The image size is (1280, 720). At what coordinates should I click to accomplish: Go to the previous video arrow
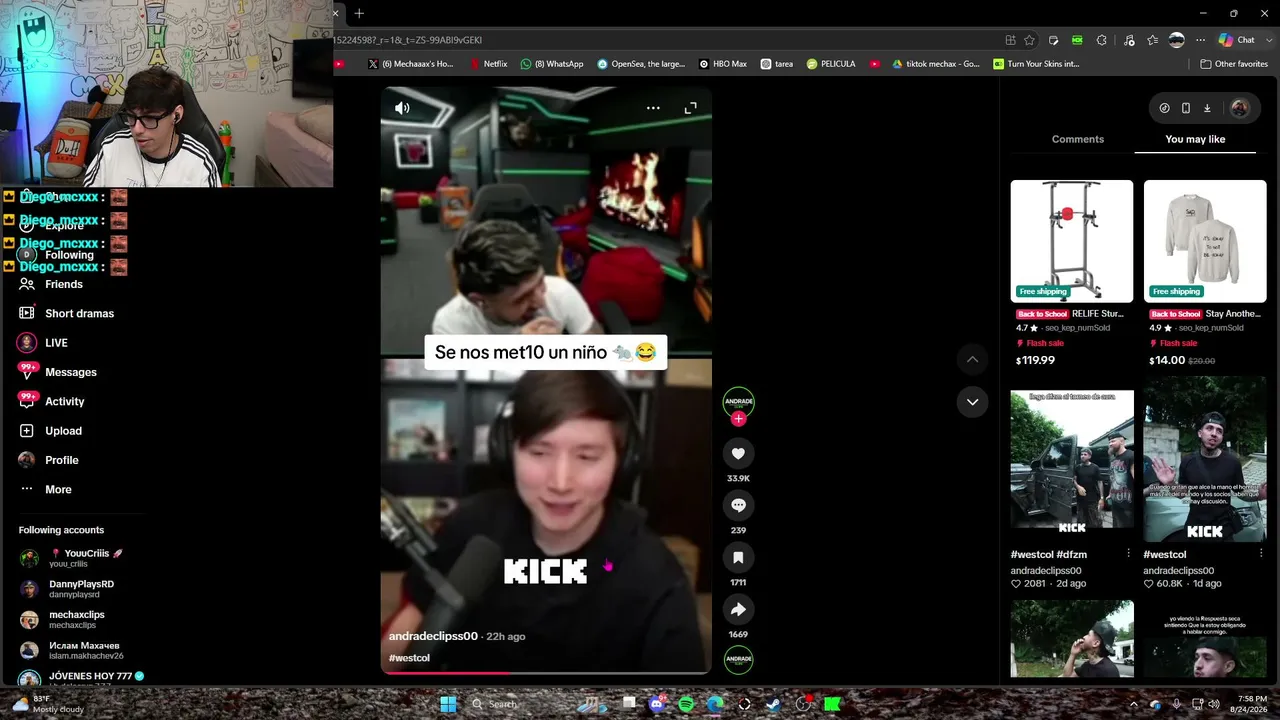(x=972, y=359)
